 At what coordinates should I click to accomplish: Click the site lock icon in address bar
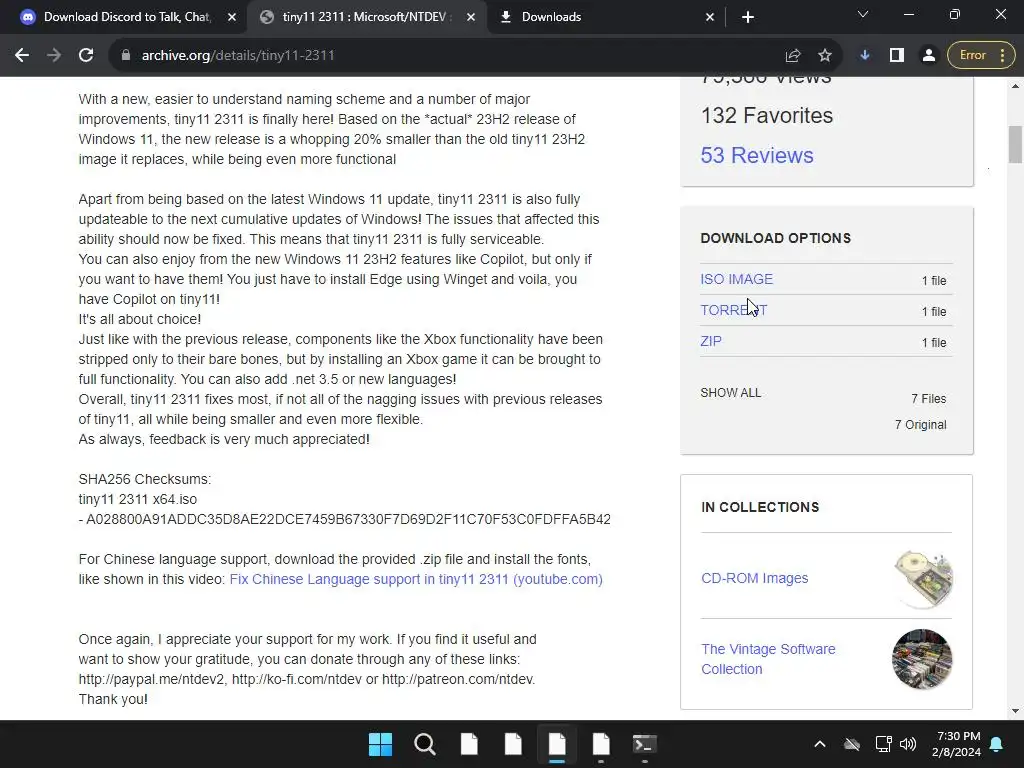point(126,56)
